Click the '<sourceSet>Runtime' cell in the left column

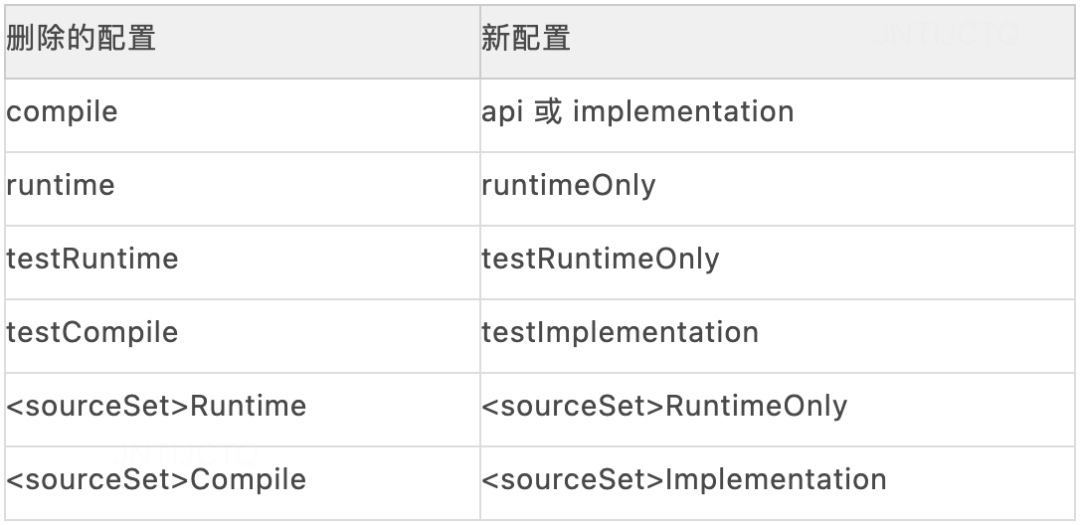(156, 406)
